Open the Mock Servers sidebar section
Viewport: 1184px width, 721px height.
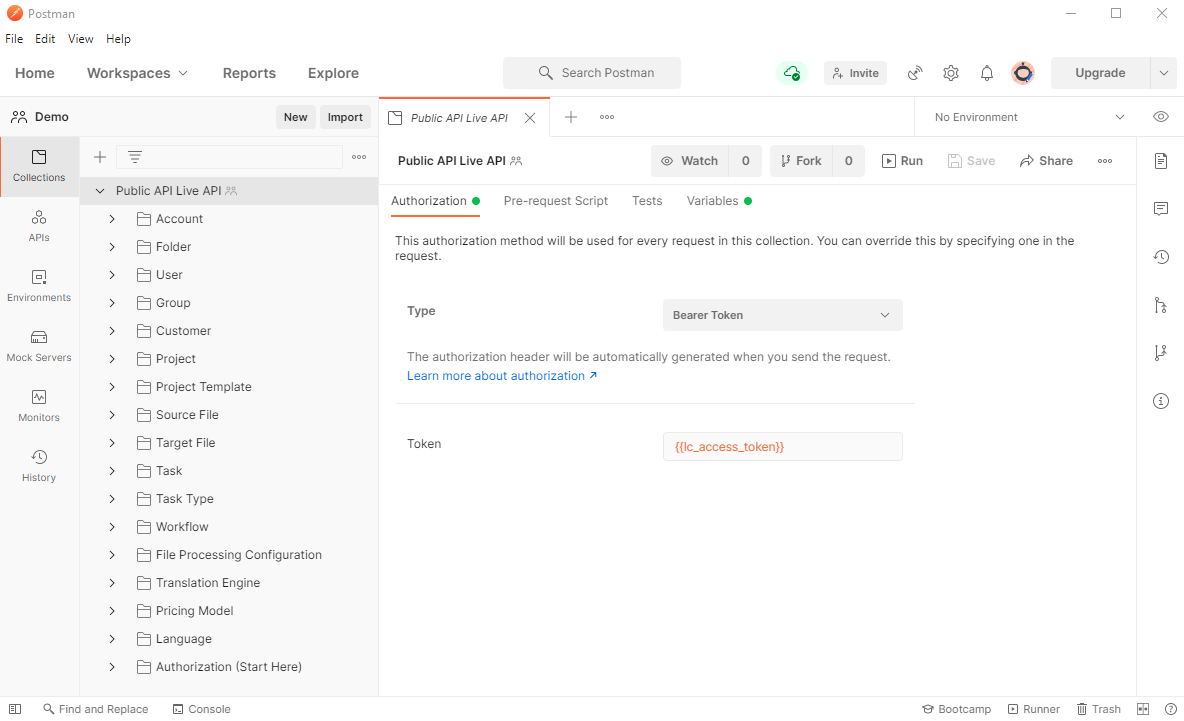coord(39,346)
